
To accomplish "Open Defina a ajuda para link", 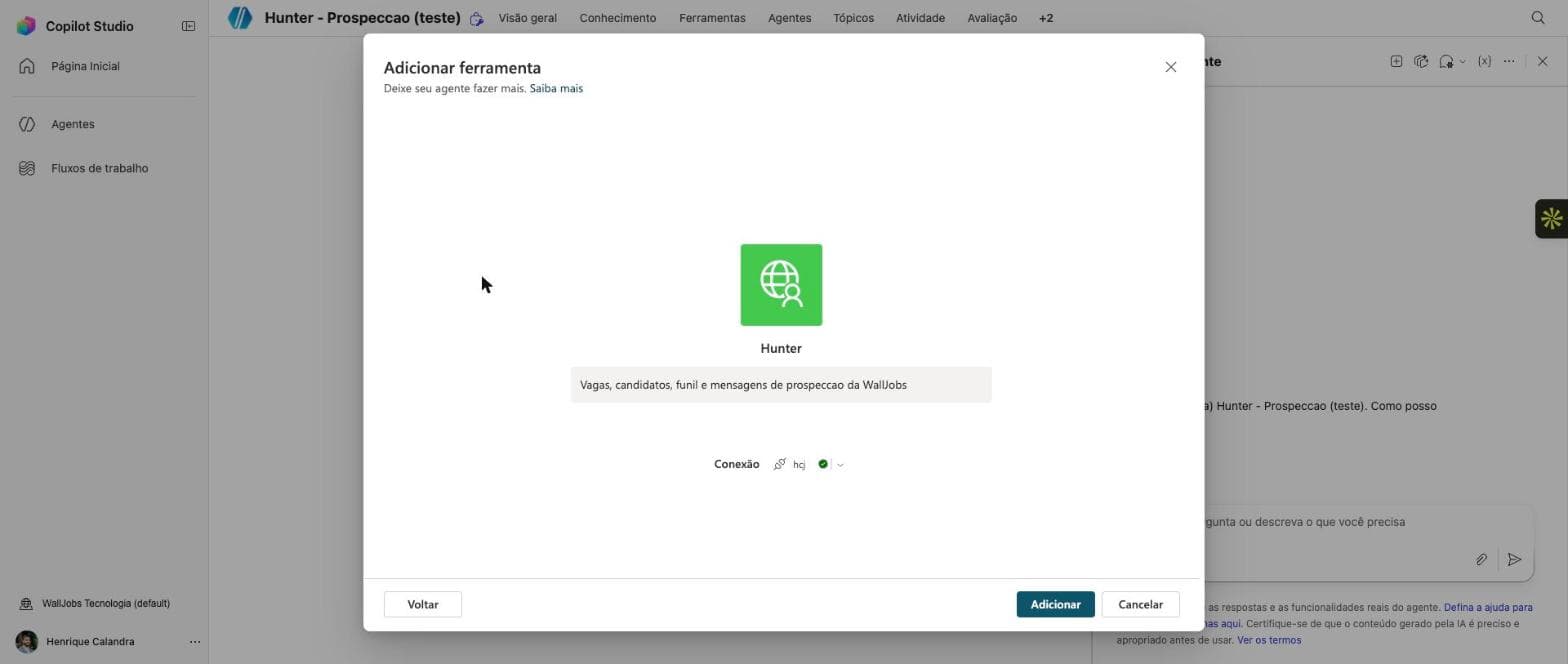I will pyautogui.click(x=1488, y=607).
